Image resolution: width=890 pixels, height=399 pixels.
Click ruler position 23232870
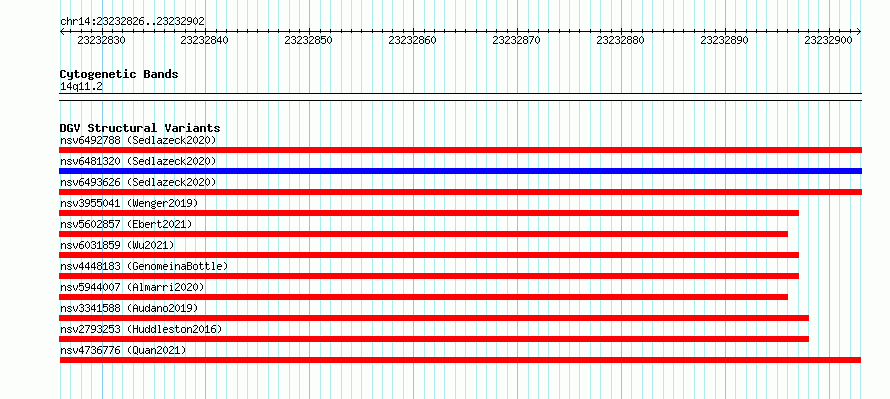[517, 40]
